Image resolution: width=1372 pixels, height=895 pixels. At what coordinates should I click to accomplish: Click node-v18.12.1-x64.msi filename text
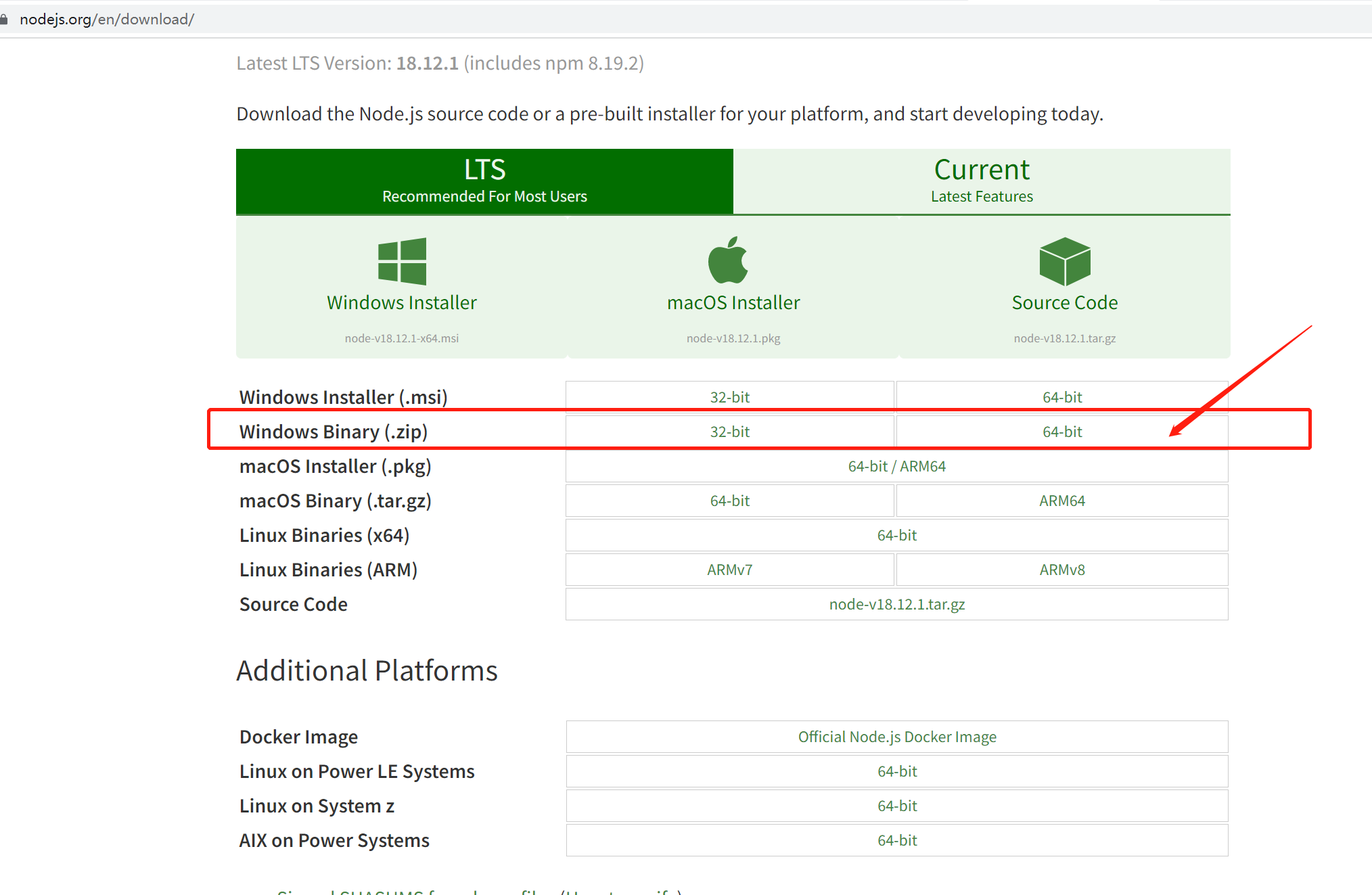pos(402,338)
